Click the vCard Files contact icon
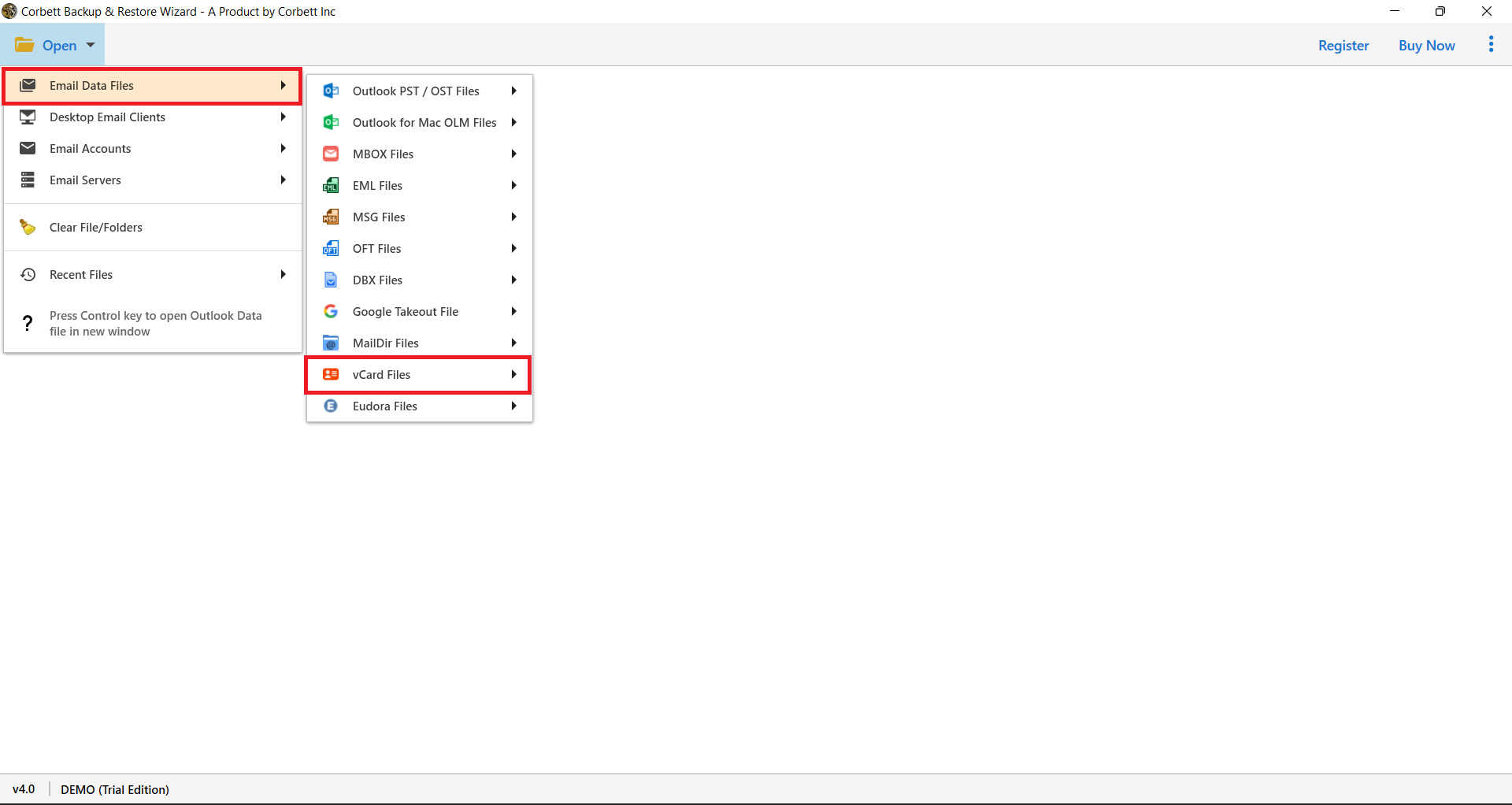1512x805 pixels. [x=331, y=374]
